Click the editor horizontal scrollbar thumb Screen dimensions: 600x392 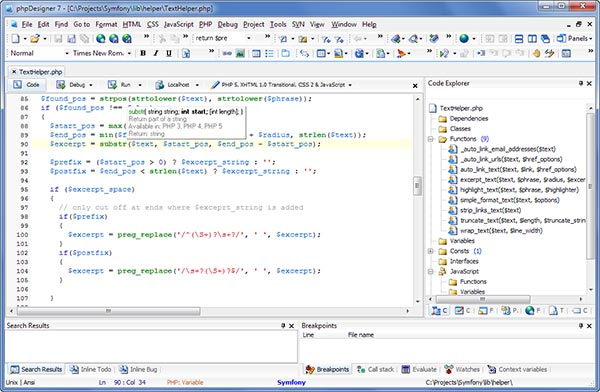(x=108, y=311)
